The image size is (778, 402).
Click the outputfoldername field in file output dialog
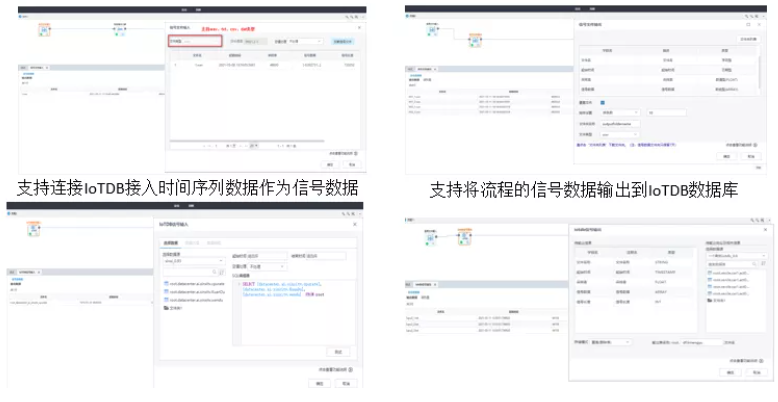click(620, 124)
